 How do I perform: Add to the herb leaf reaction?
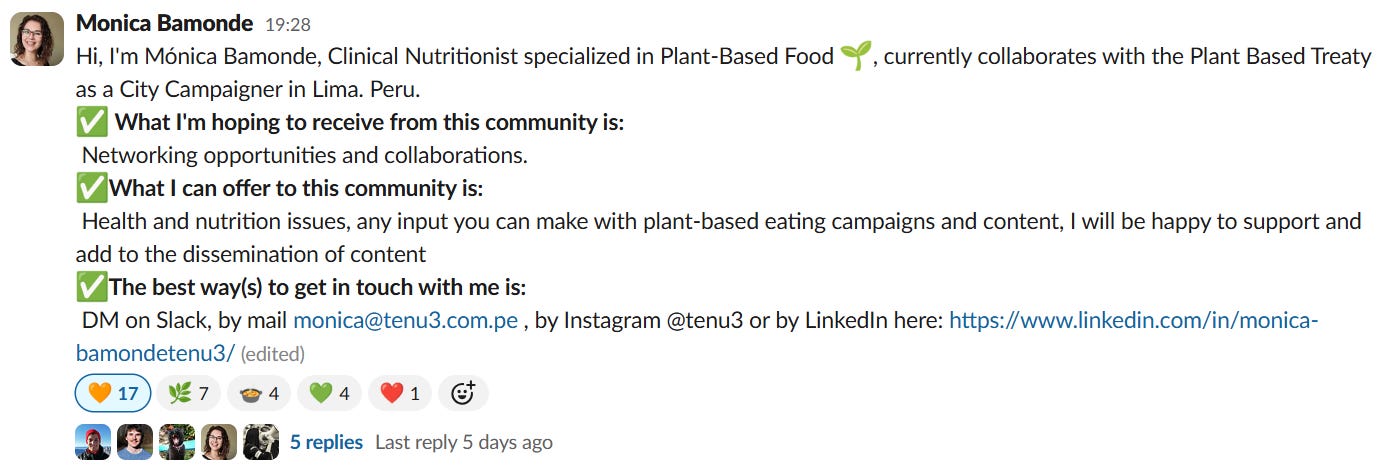point(189,394)
